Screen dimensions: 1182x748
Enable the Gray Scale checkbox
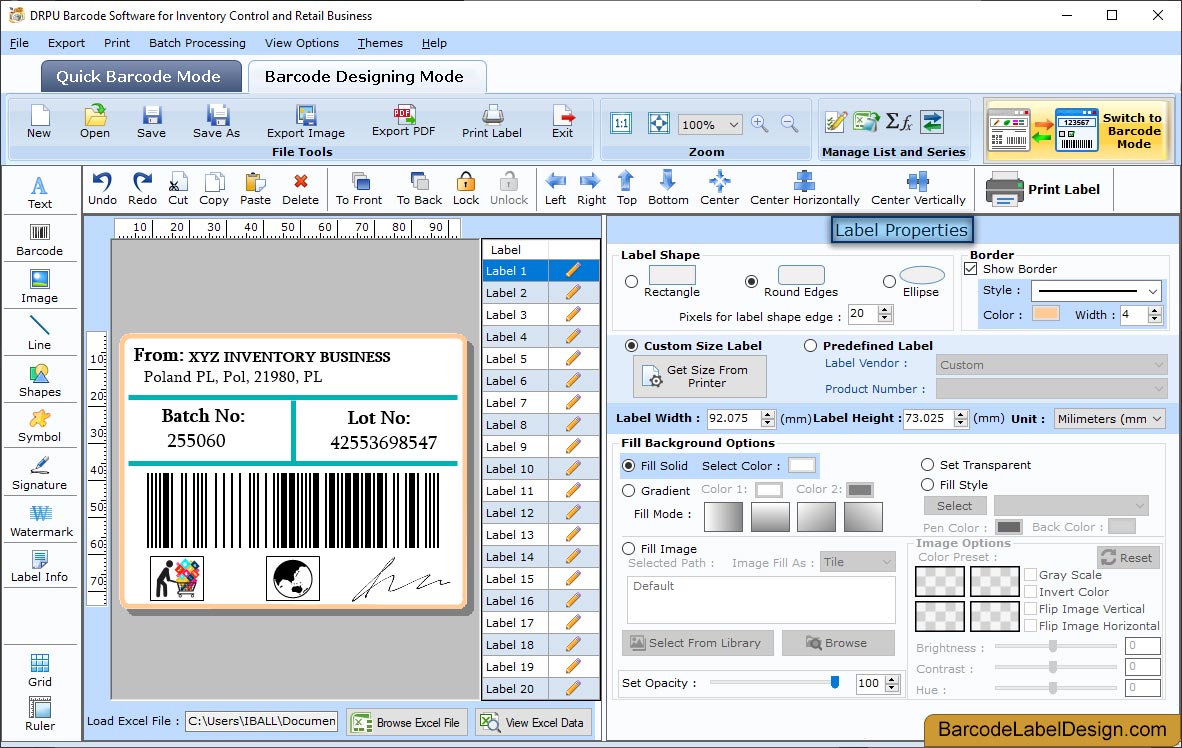pos(1030,575)
